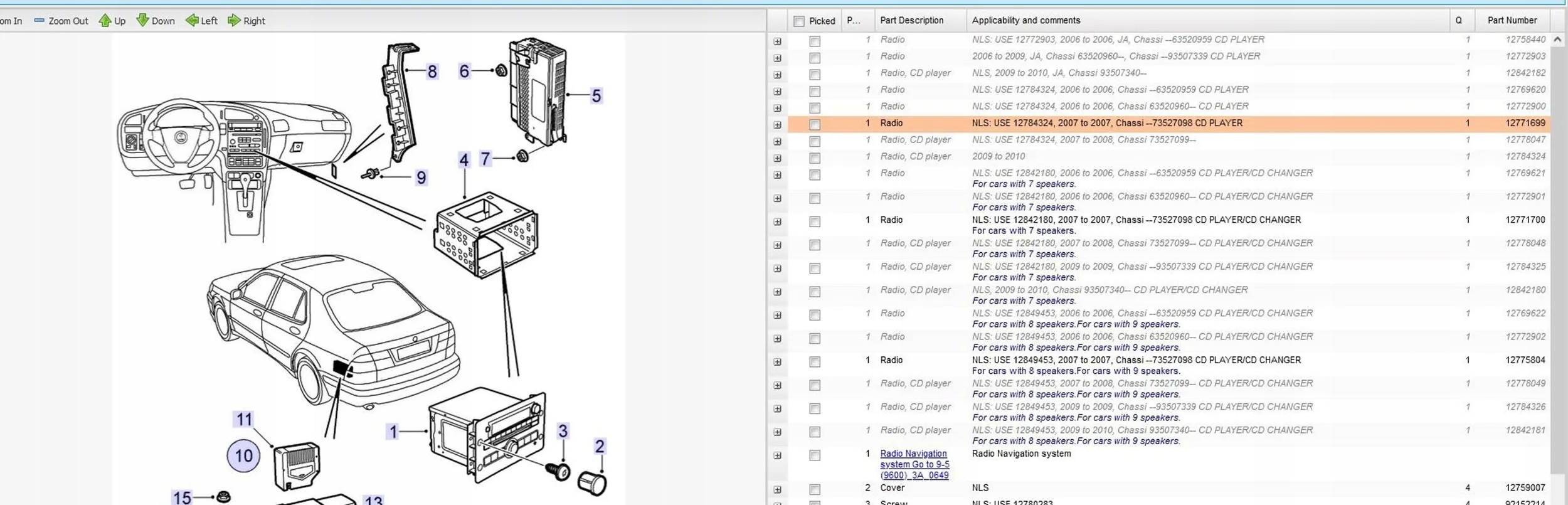The height and width of the screenshot is (505, 1568).
Task: Click part number 12775804 in the list
Action: click(1525, 361)
